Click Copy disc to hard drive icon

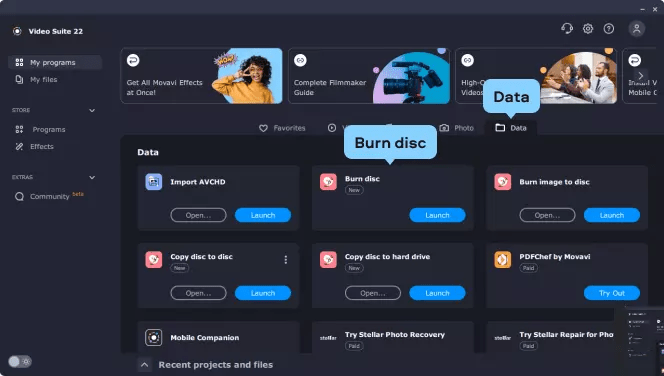[x=328, y=260]
